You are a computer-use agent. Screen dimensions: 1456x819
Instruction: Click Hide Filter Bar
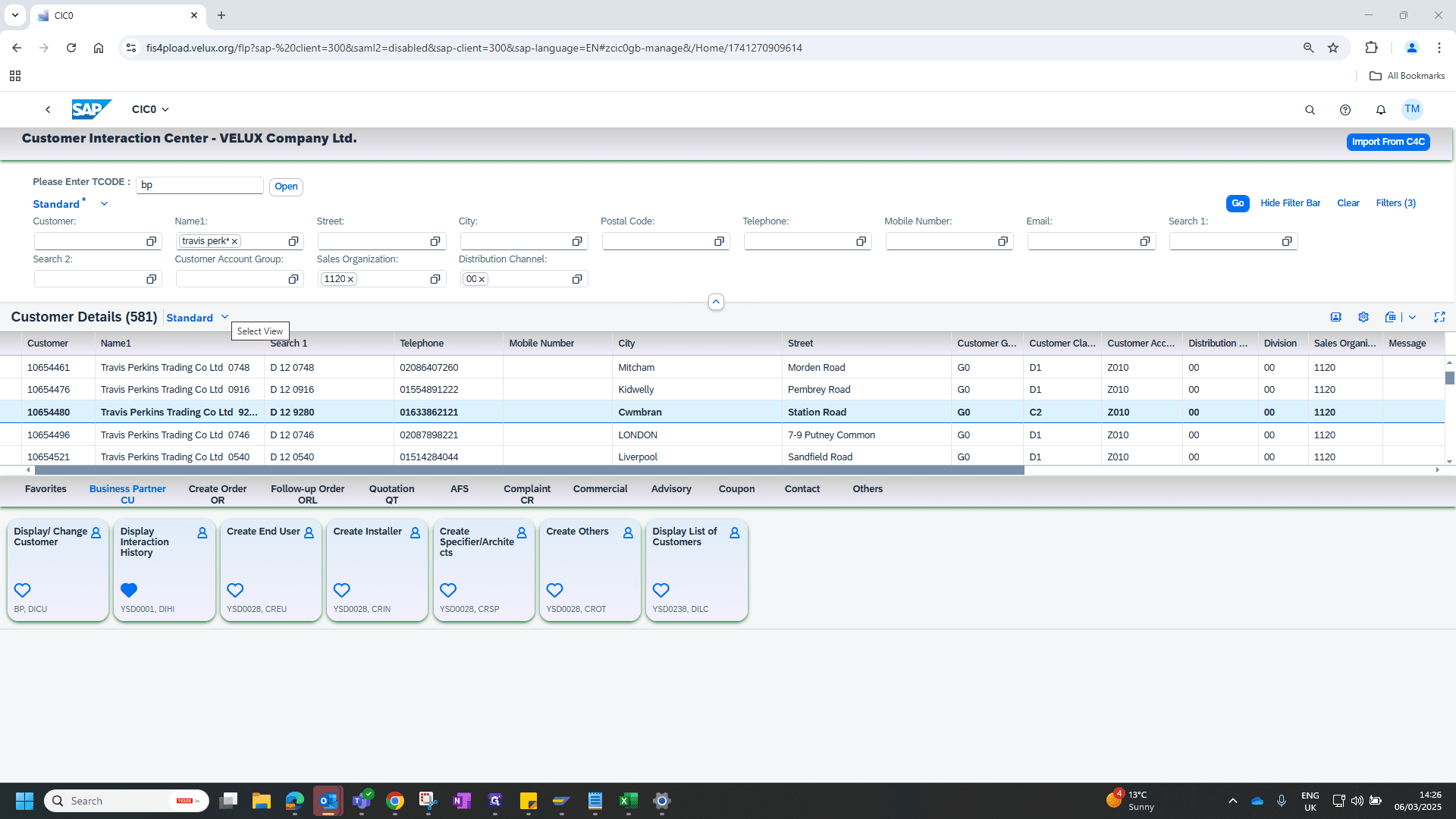(1291, 203)
